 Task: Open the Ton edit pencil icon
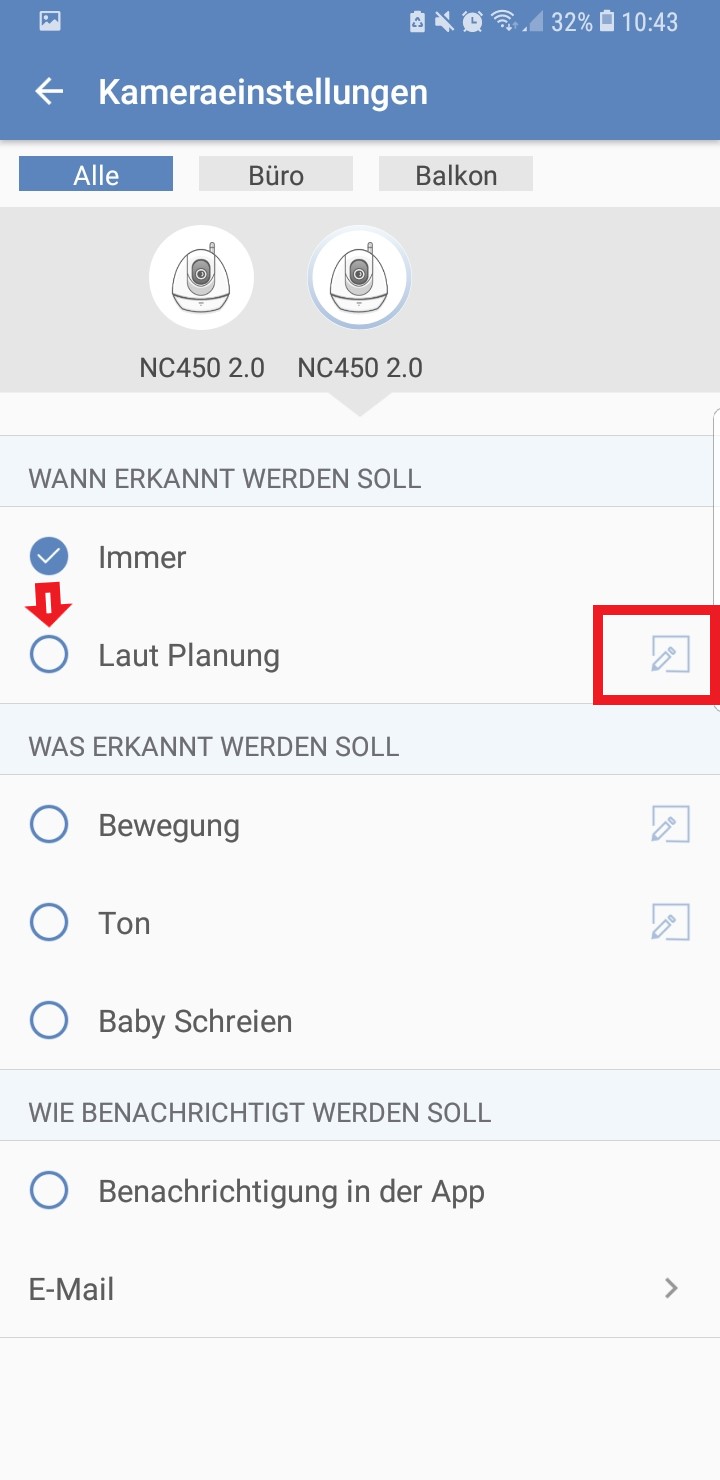point(670,923)
